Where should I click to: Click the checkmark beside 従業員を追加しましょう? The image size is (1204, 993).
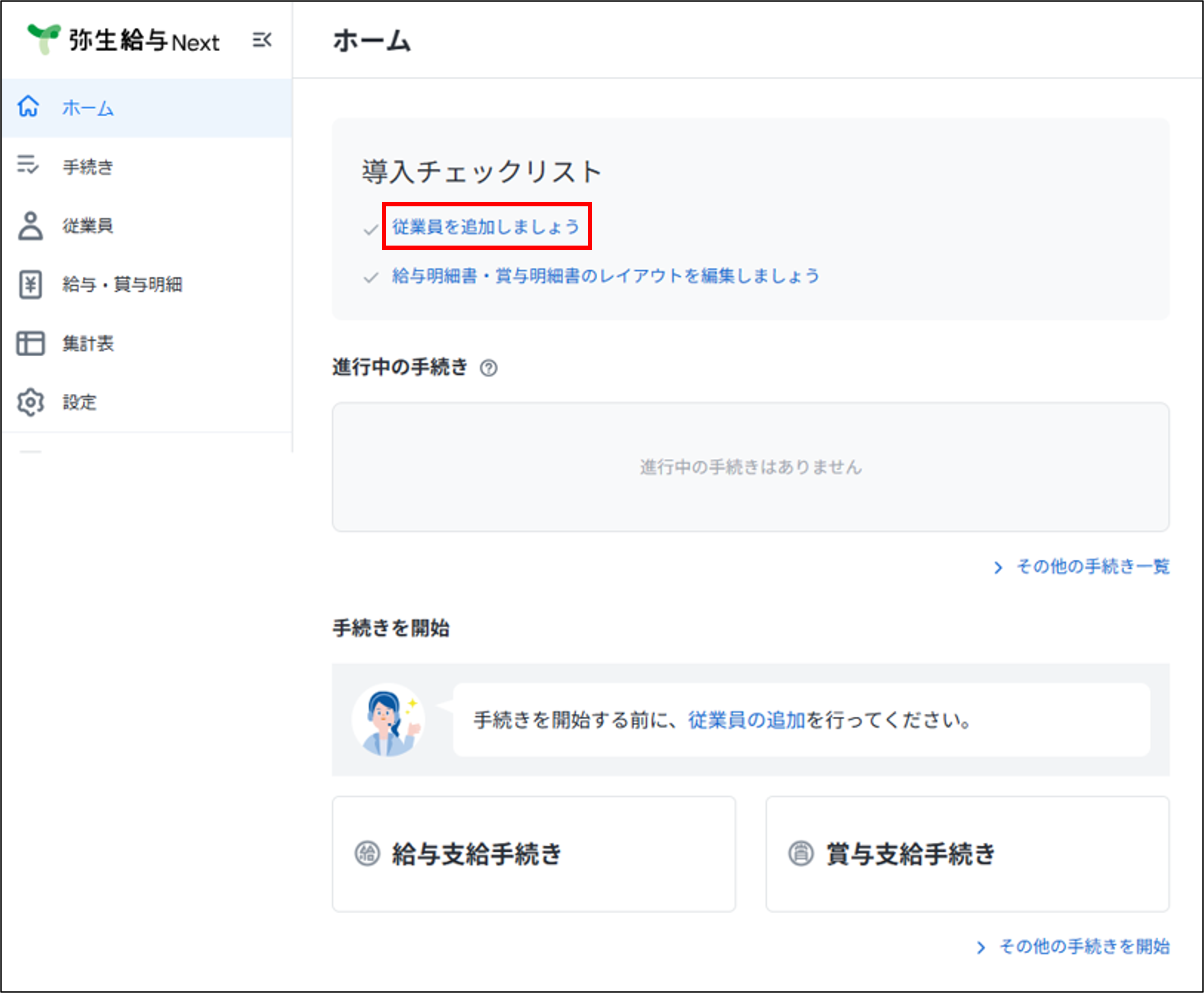[370, 229]
